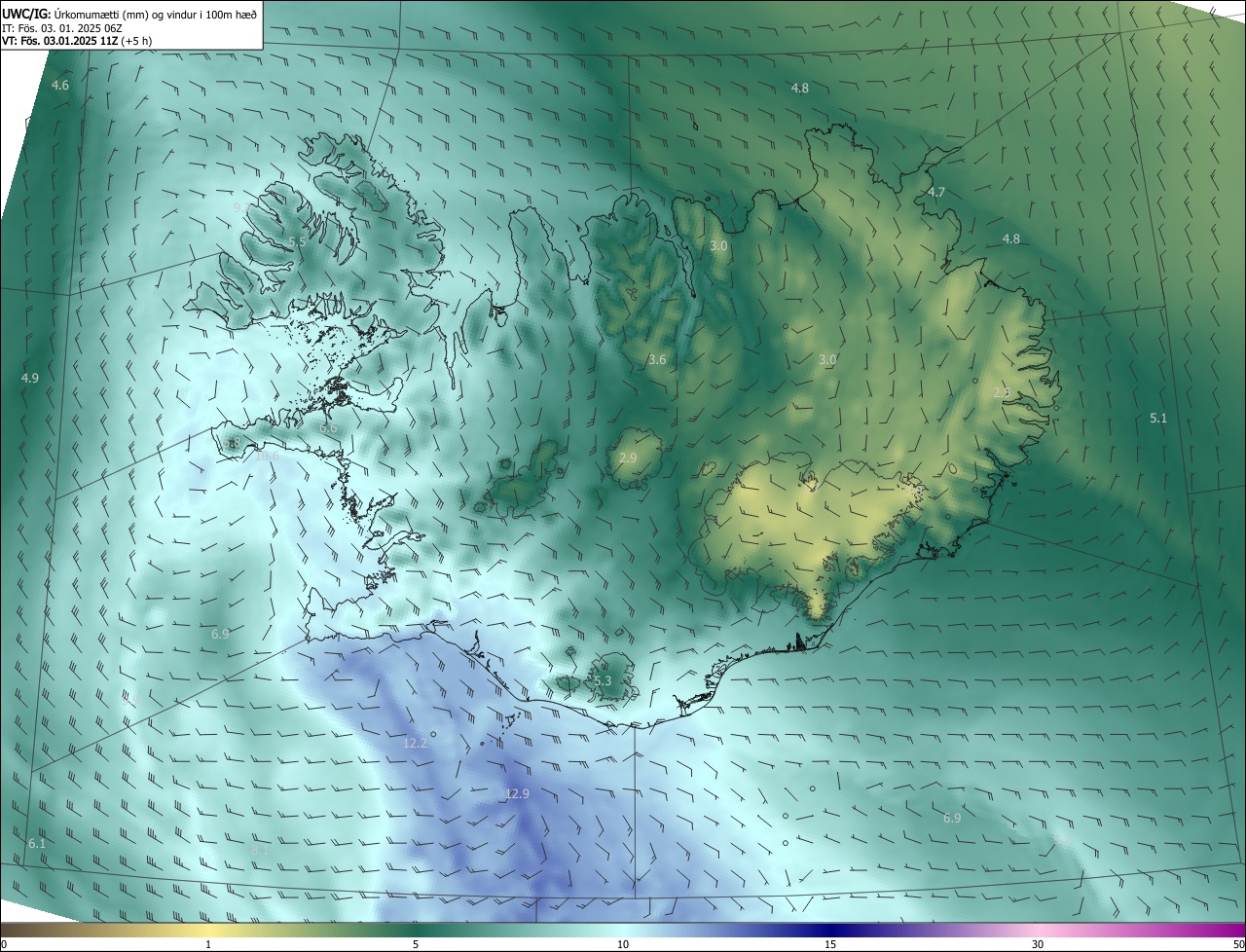Click the 30 label on the colour scale
The width and height of the screenshot is (1246, 952).
pyautogui.click(x=1038, y=944)
